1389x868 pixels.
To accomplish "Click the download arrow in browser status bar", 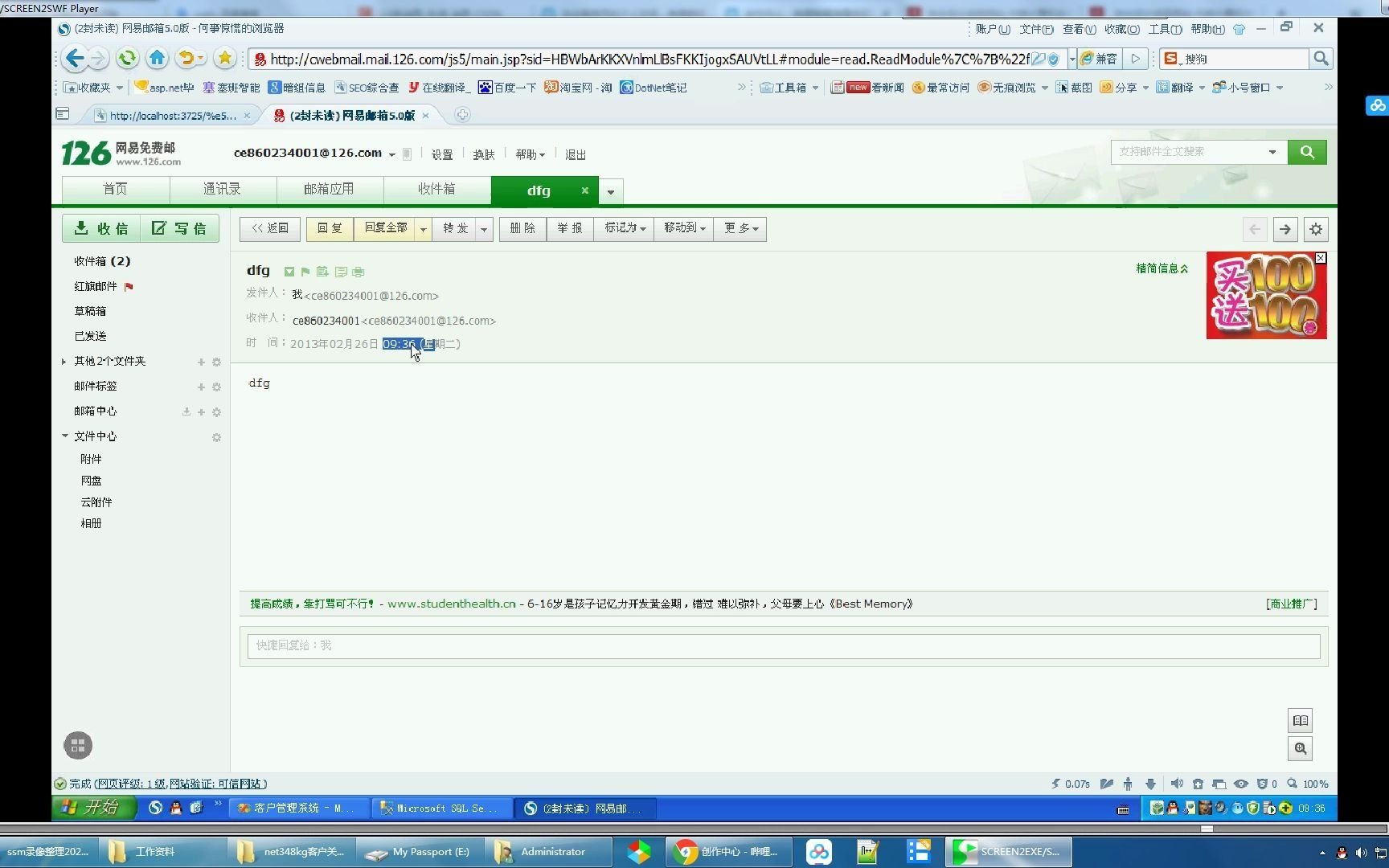I will (x=1150, y=784).
